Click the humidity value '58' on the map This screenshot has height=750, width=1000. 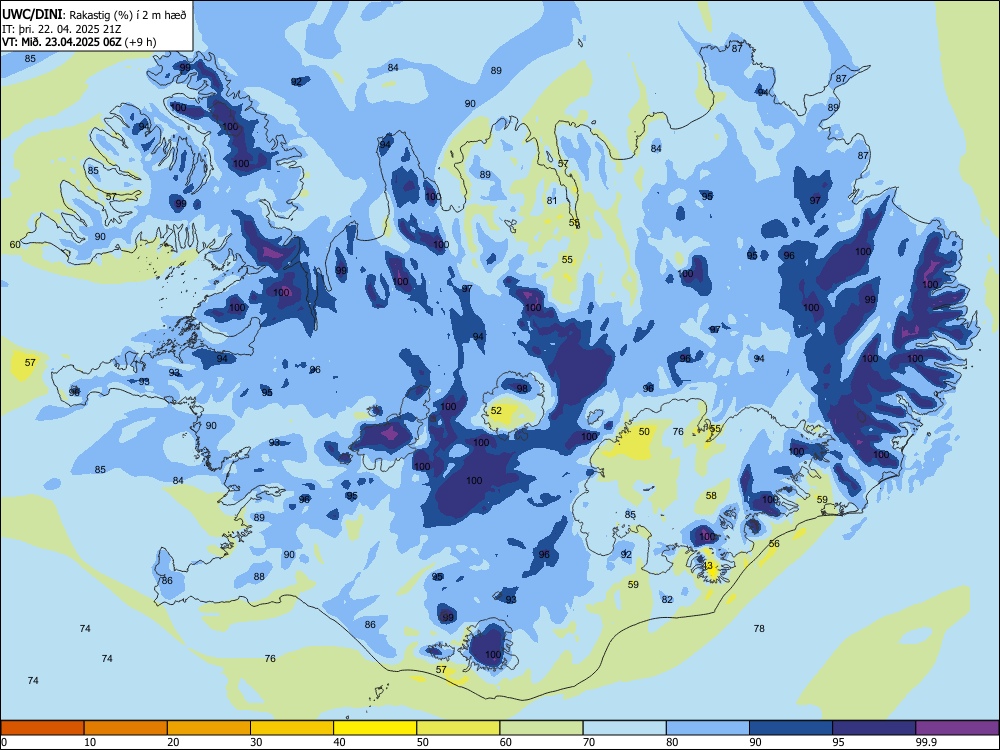click(x=711, y=496)
